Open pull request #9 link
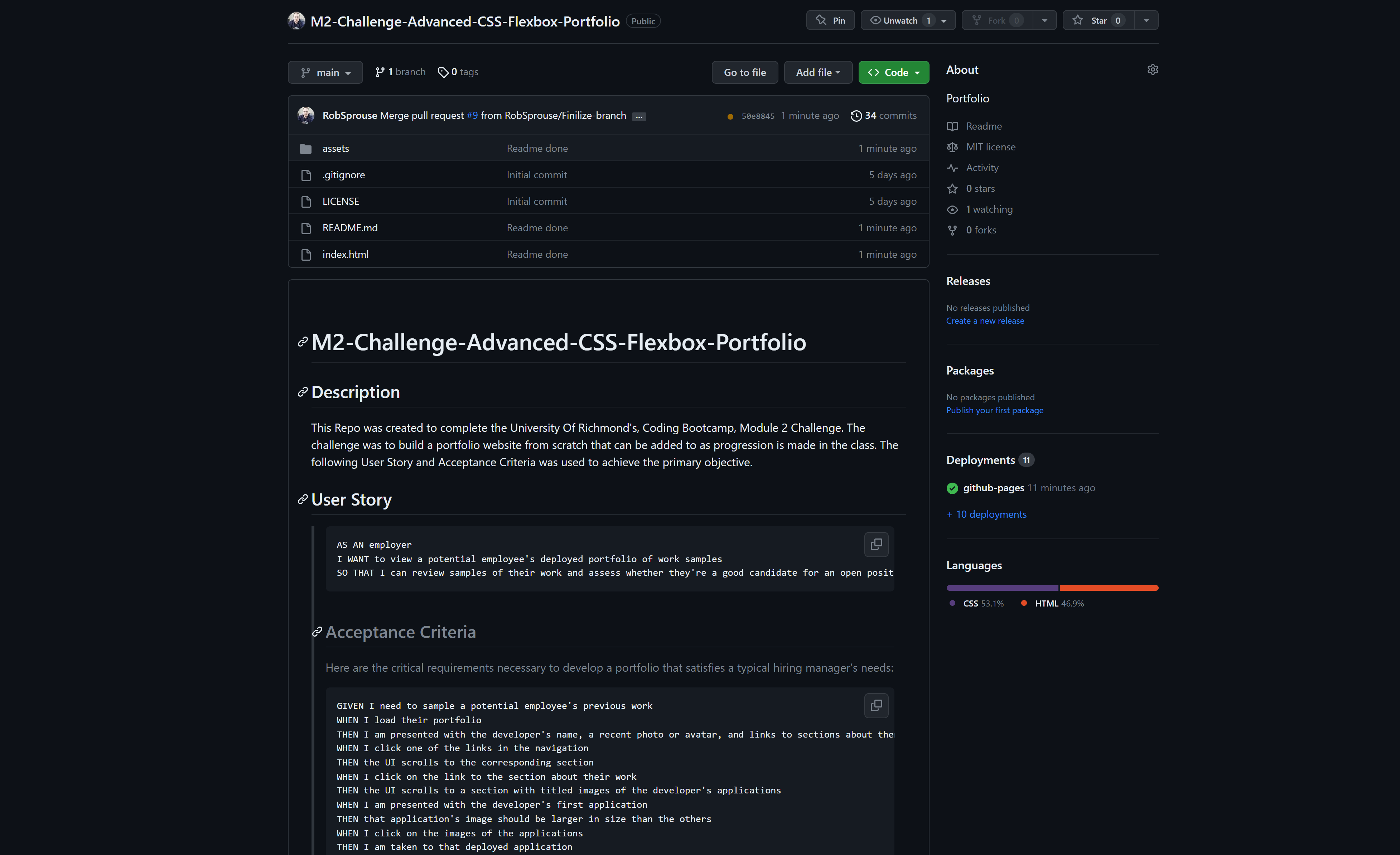Screen dimensions: 1400x855 tap(472, 115)
